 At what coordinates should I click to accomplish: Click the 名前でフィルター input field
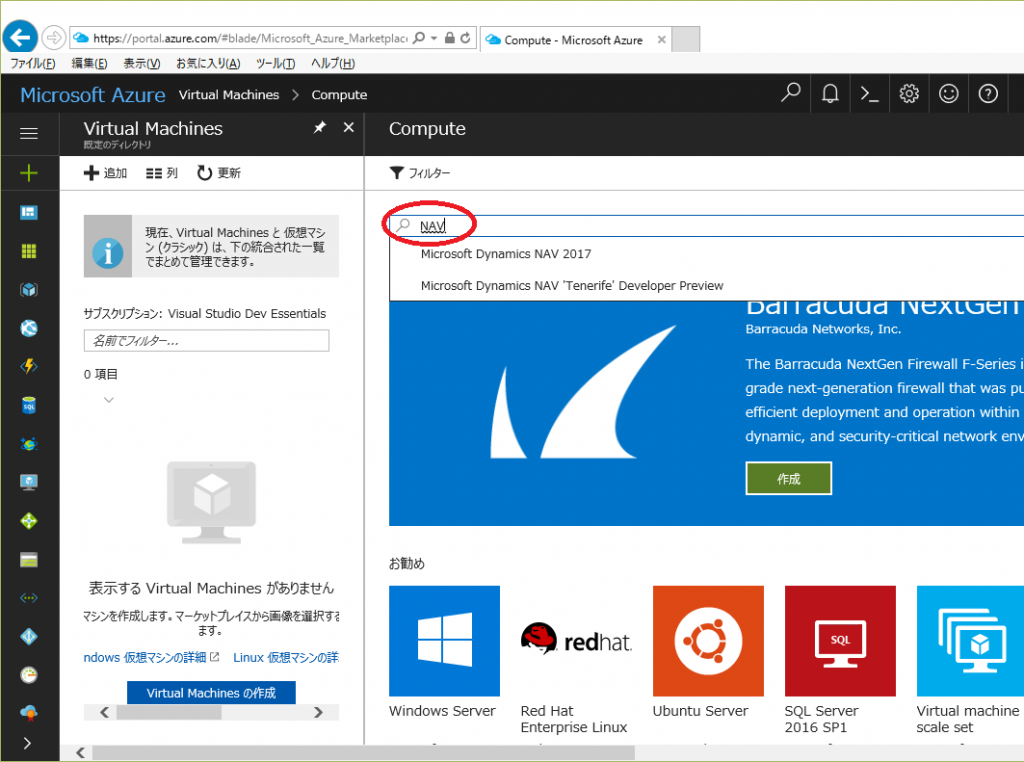206,341
